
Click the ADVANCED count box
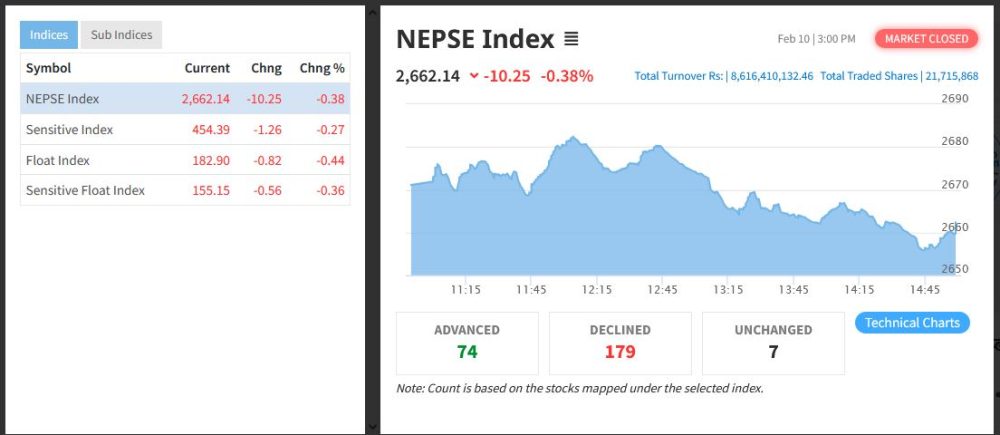pyautogui.click(x=467, y=342)
